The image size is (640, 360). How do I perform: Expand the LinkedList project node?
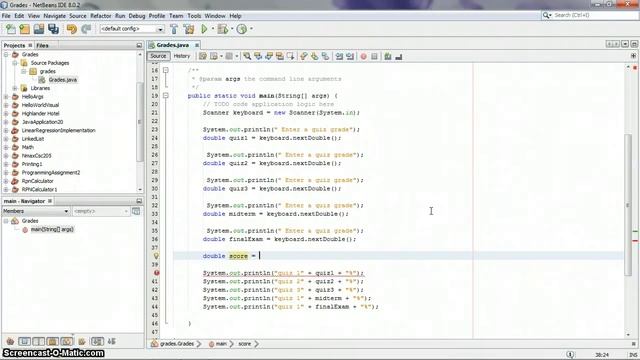pyautogui.click(x=6, y=139)
